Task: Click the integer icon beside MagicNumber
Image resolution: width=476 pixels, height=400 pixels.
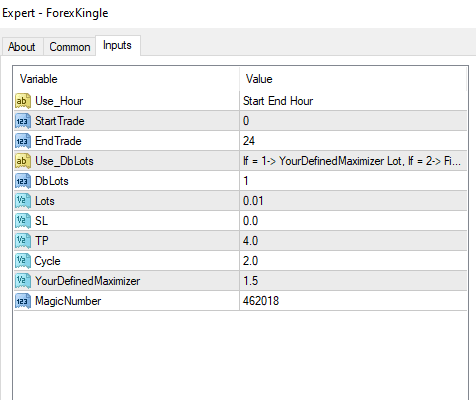Action: point(23,301)
